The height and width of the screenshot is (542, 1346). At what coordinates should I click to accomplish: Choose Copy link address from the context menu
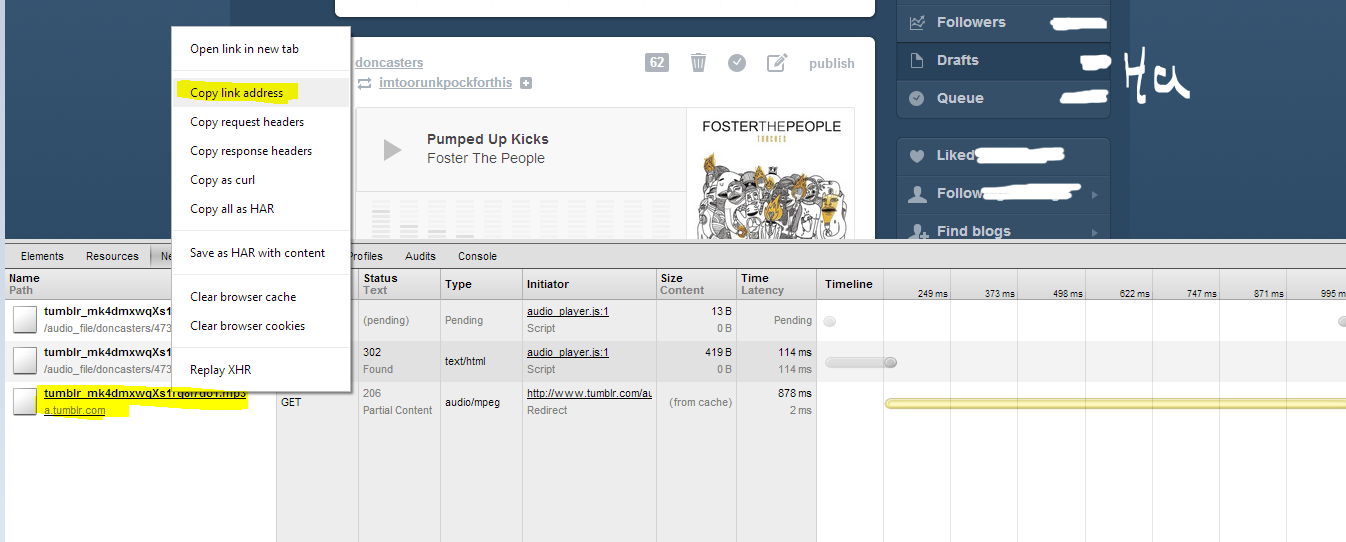point(237,93)
